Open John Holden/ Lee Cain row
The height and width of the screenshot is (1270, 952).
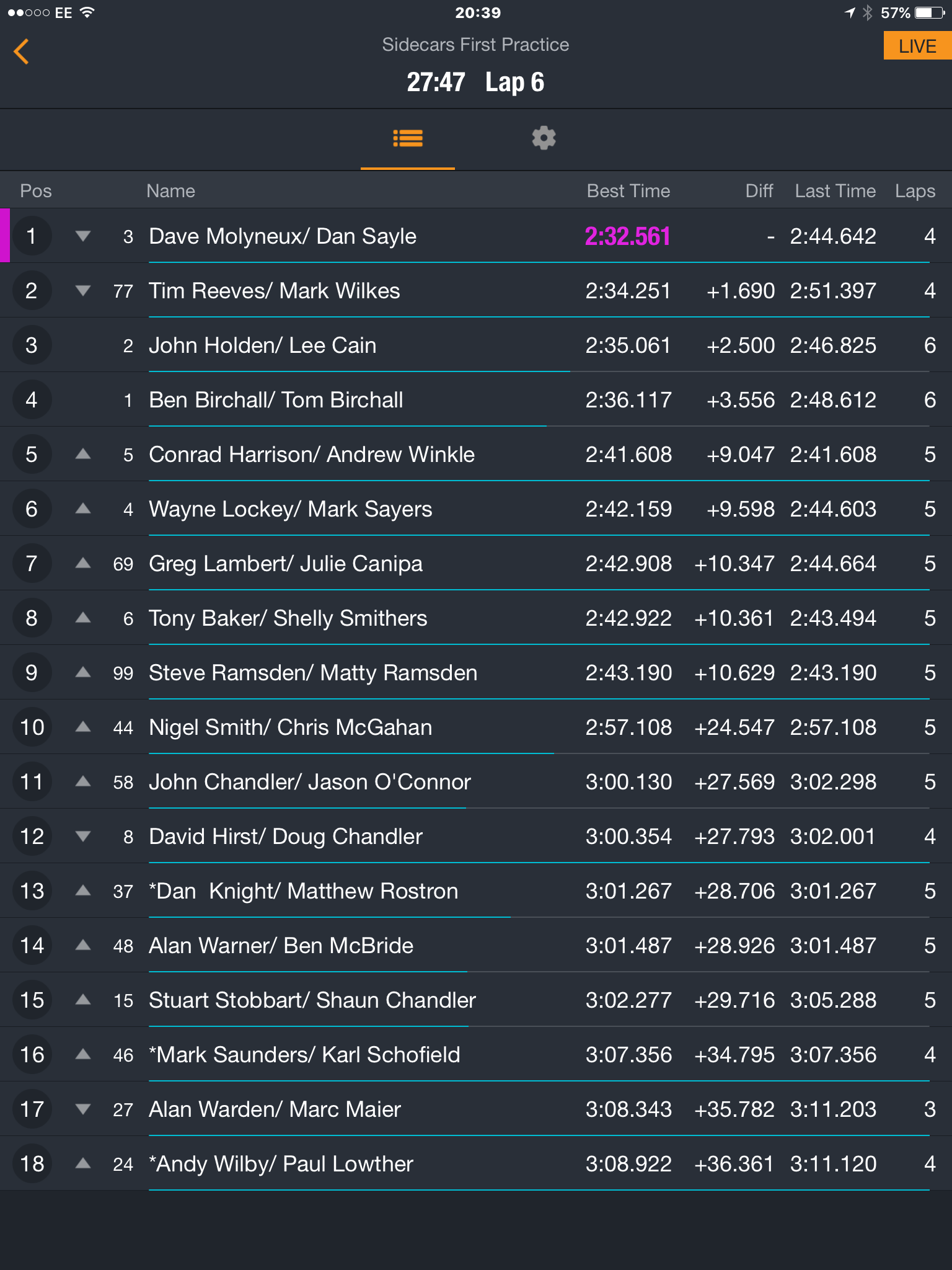(x=476, y=345)
